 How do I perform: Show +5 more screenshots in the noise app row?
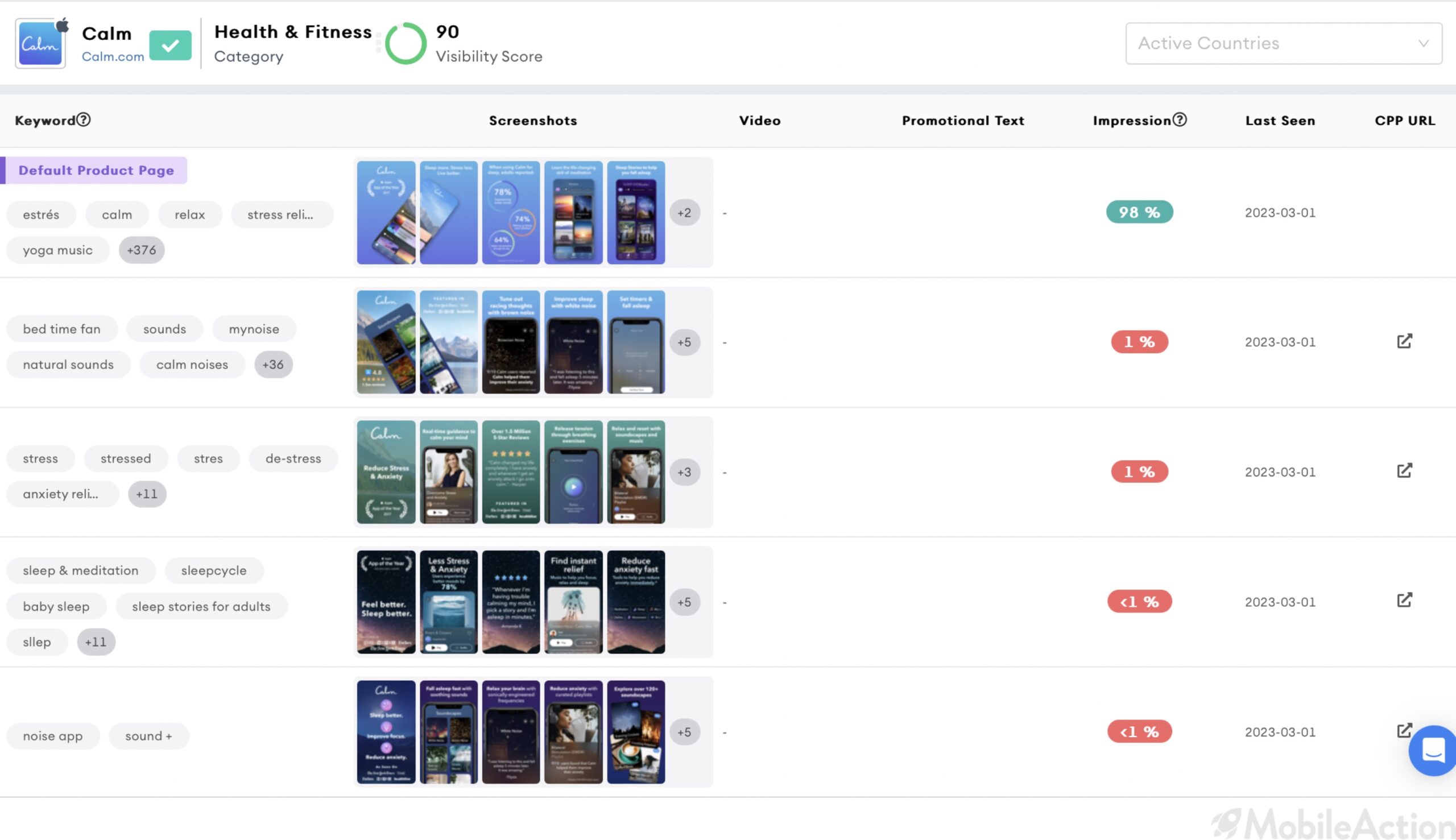point(684,732)
